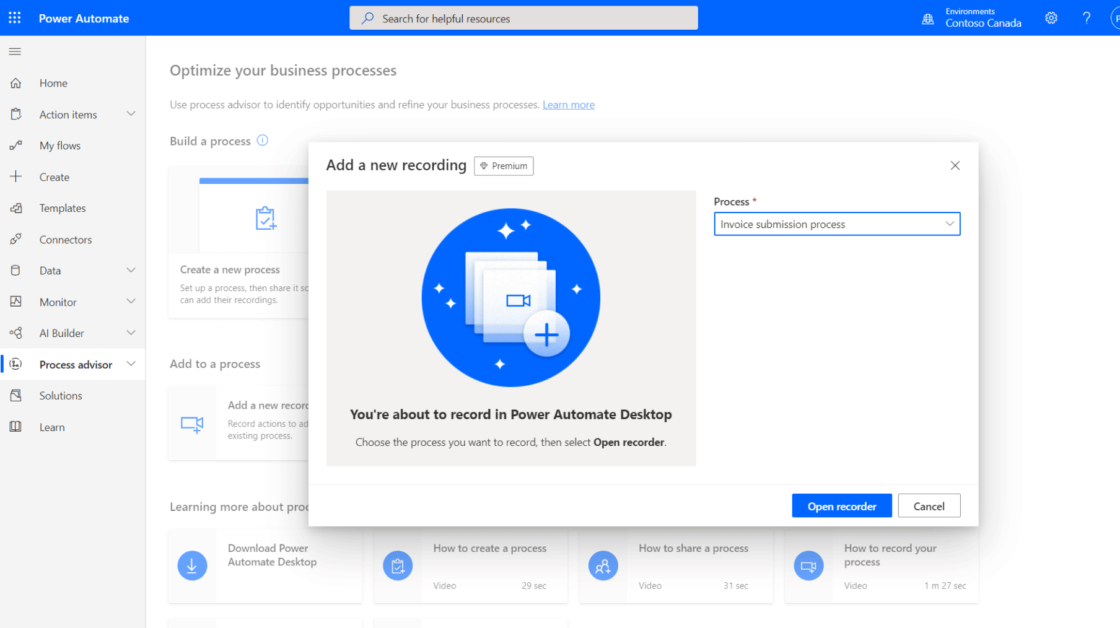
Task: Select Connectors in the sidebar
Action: pyautogui.click(x=65, y=240)
